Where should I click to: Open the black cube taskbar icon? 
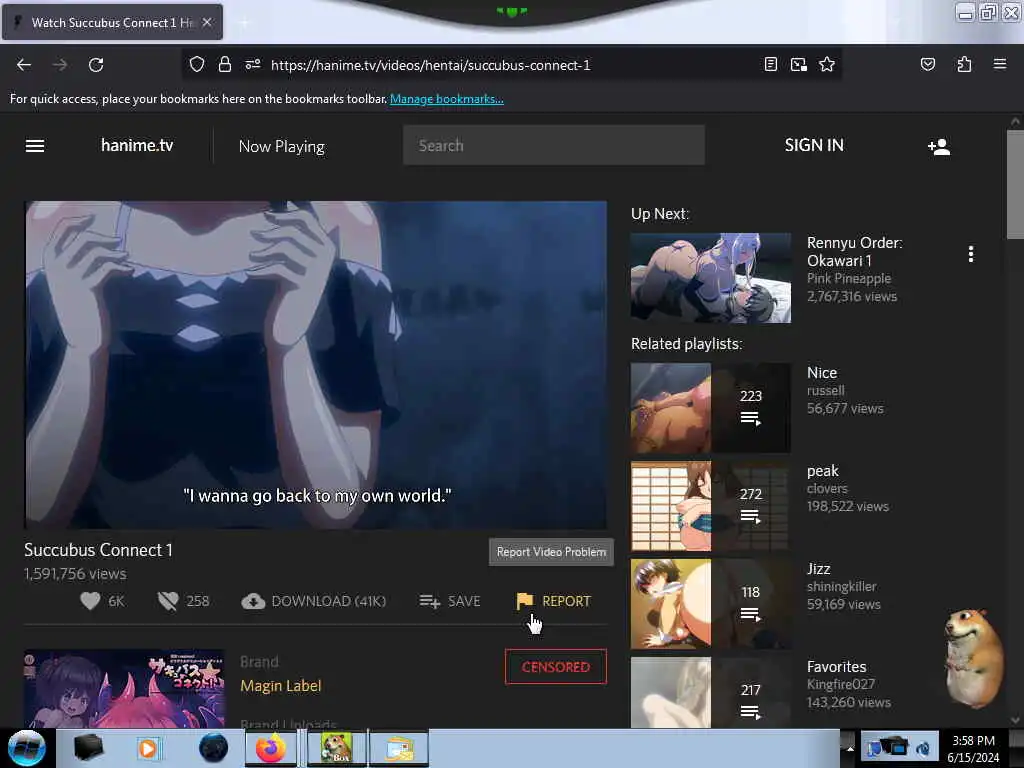88,748
